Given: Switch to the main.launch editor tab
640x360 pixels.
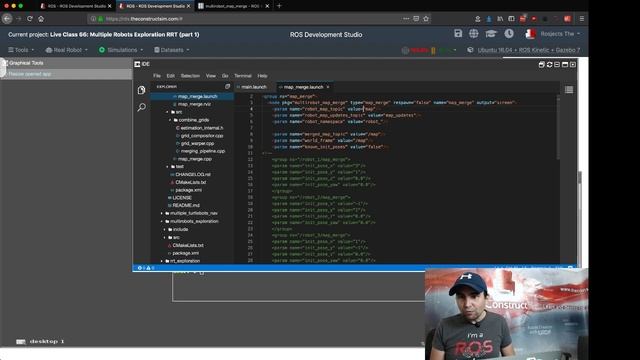Looking at the screenshot, I should pos(253,87).
